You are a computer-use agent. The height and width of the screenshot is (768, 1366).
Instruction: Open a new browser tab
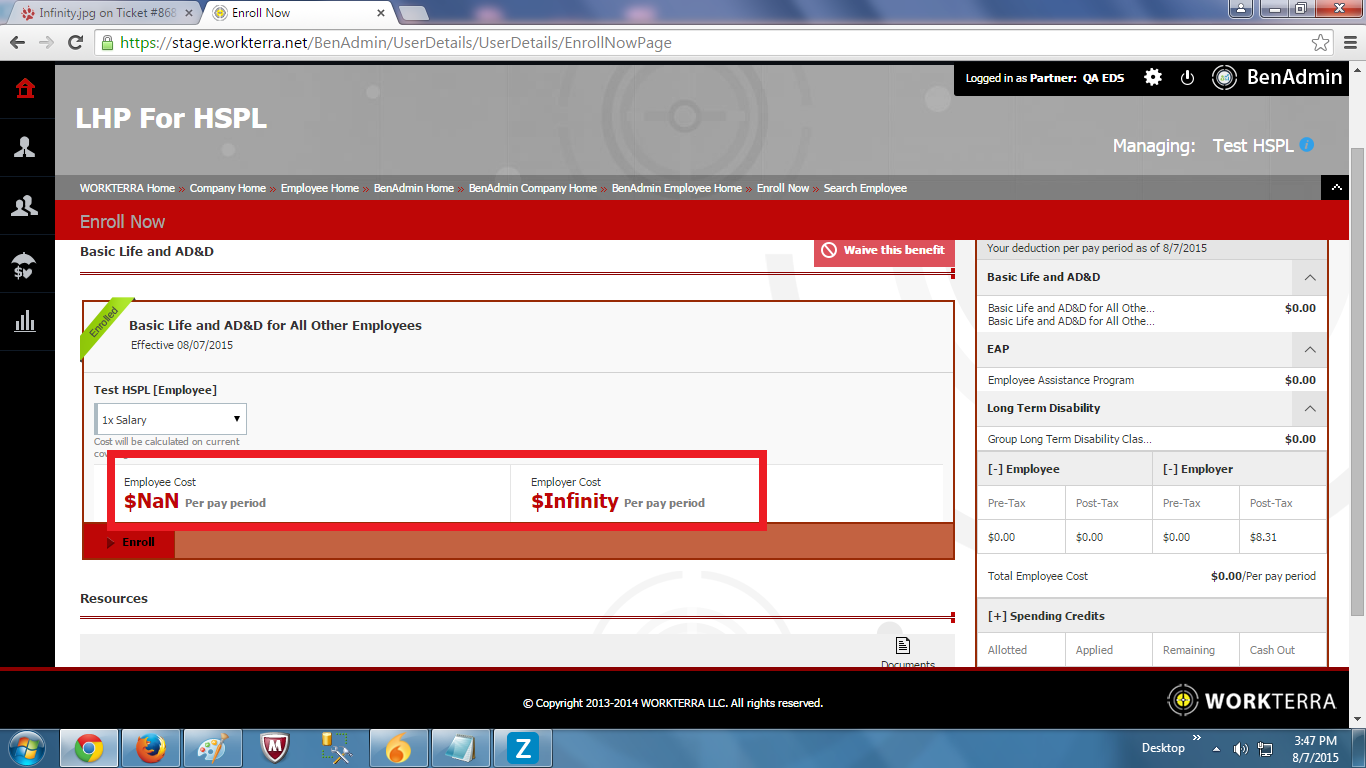413,13
